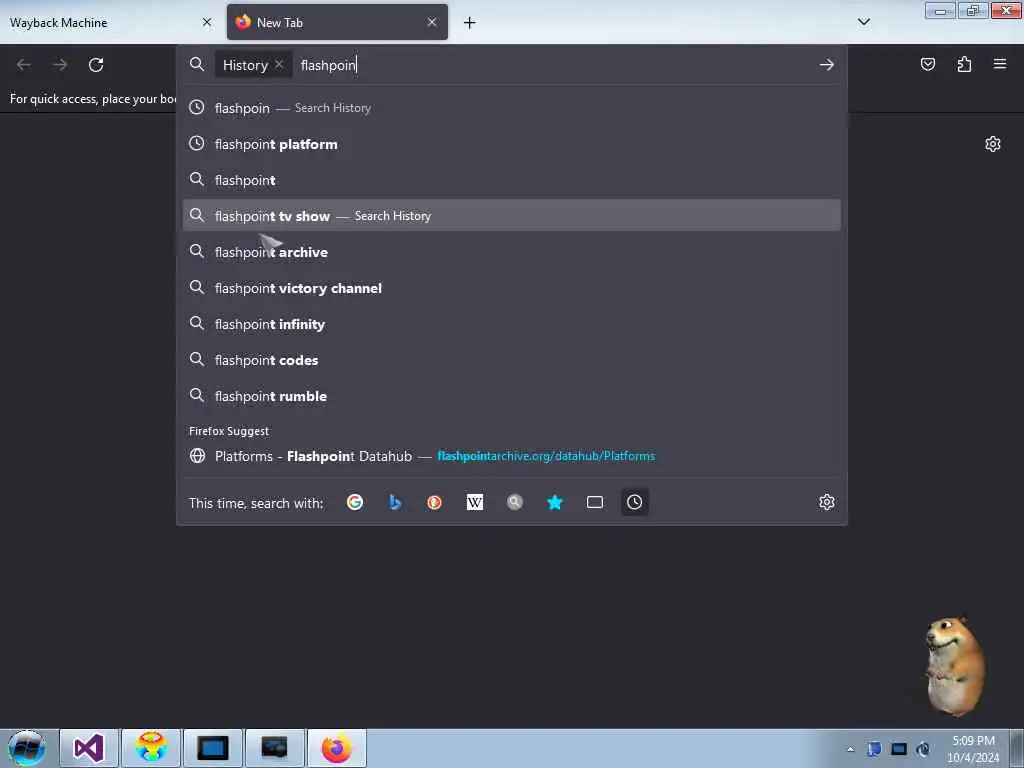Open Firefox application hamburger menu
Screen dimensions: 1024x768
click(999, 64)
